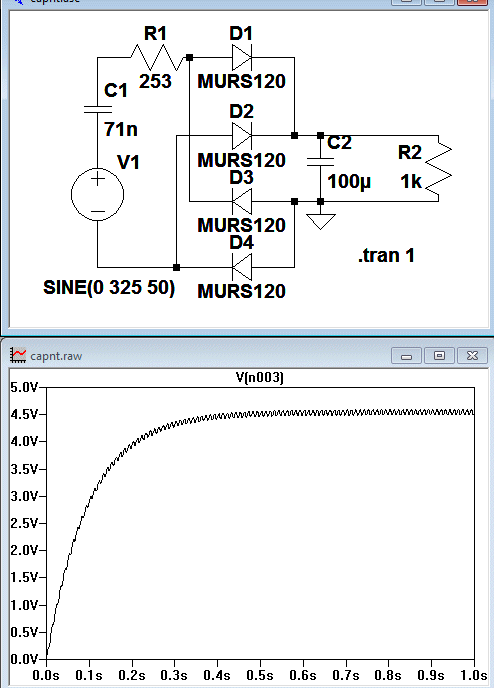Click the MURS120 model text under D3

242,226
